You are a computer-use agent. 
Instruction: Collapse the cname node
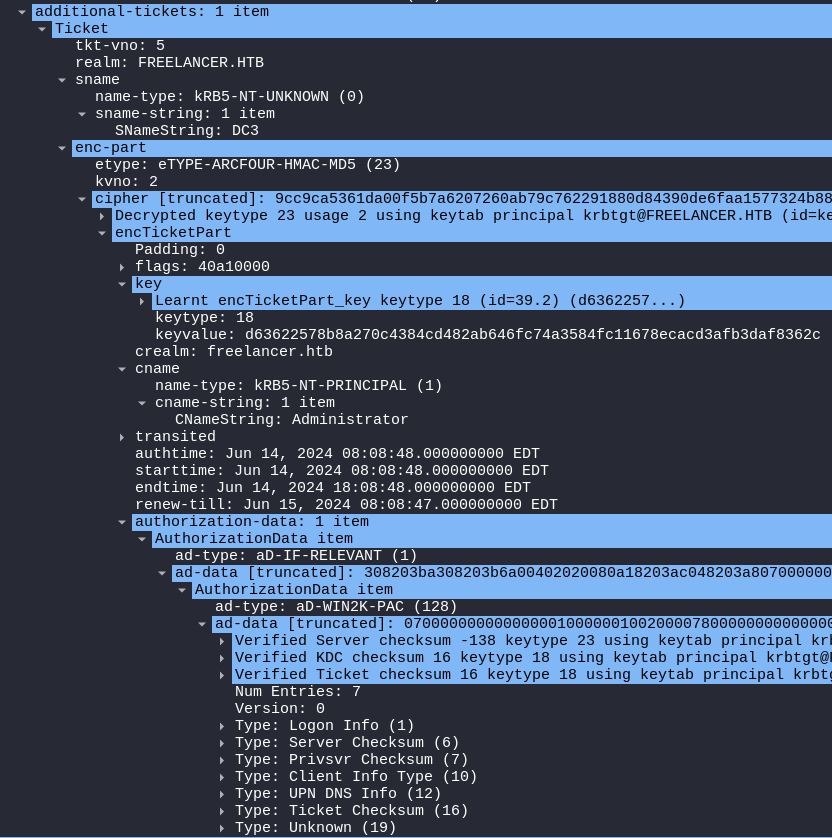point(122,369)
